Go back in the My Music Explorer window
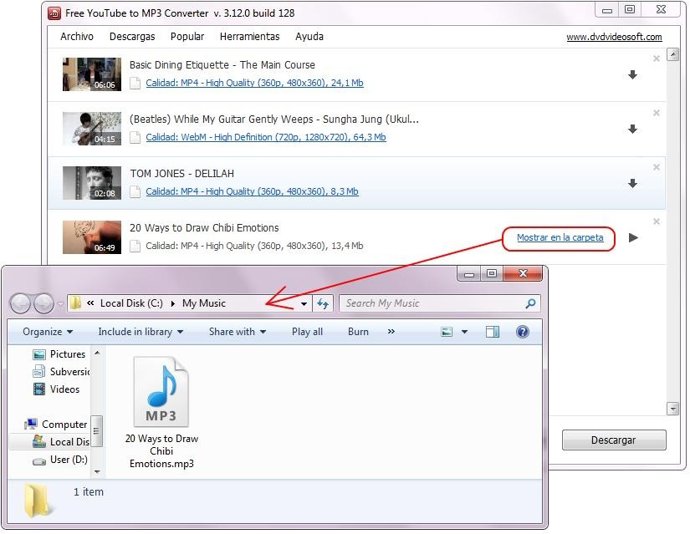 21,303
